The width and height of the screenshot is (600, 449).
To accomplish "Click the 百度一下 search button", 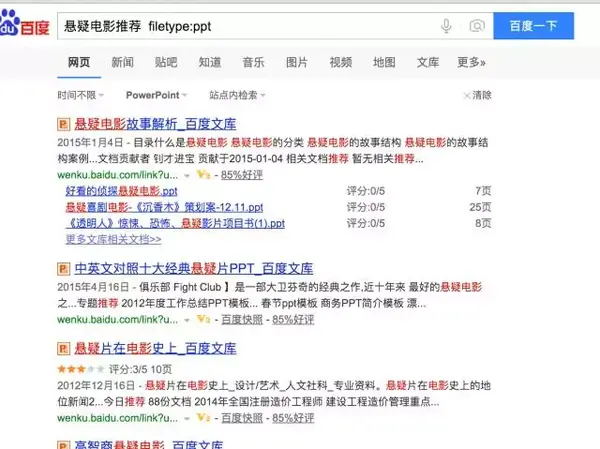I will click(533, 26).
